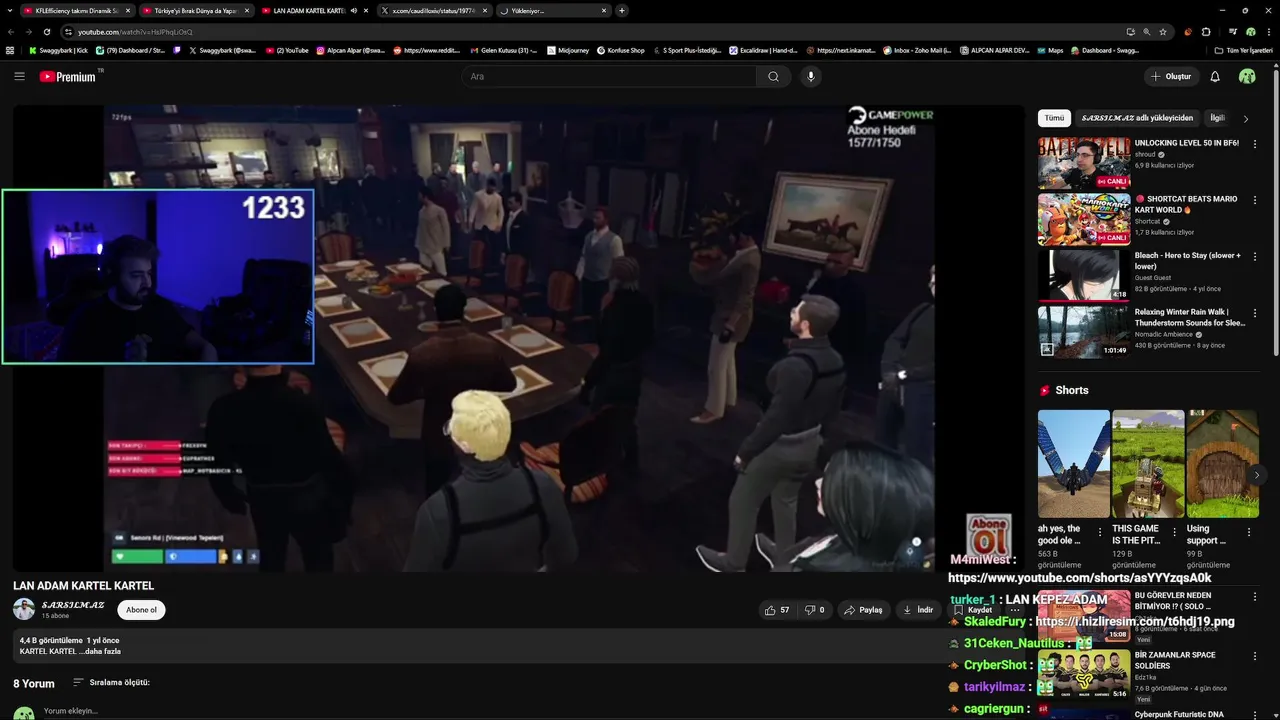Open options for Relaxing Winter Rain Walk
The height and width of the screenshot is (720, 1280).
point(1255,312)
